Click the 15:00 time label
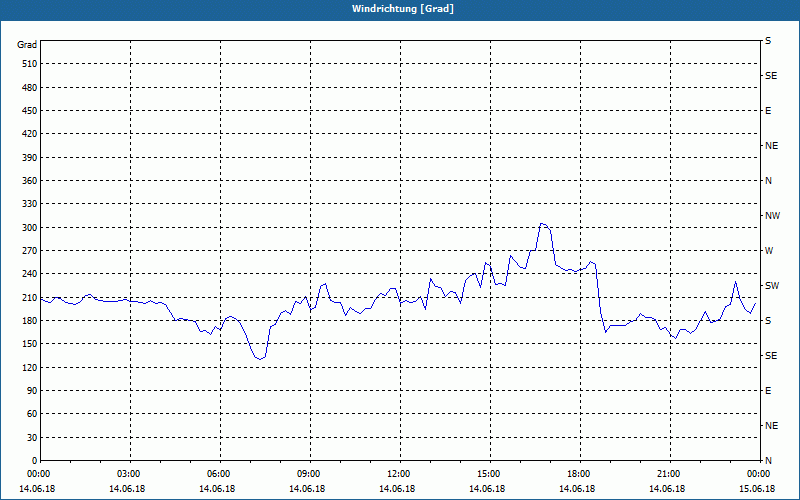This screenshot has height=500, width=800. tap(488, 473)
